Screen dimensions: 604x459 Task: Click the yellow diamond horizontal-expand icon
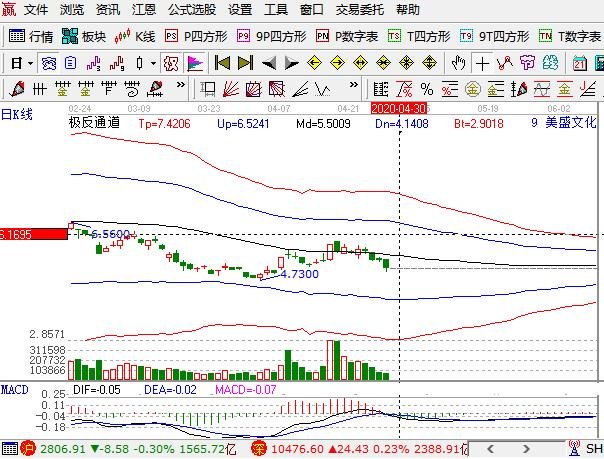[x=360, y=63]
